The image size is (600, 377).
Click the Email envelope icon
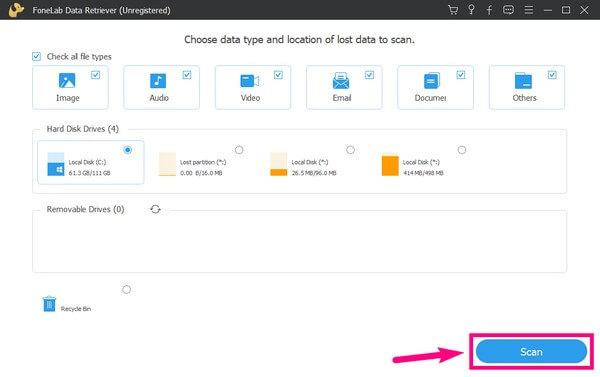(341, 80)
